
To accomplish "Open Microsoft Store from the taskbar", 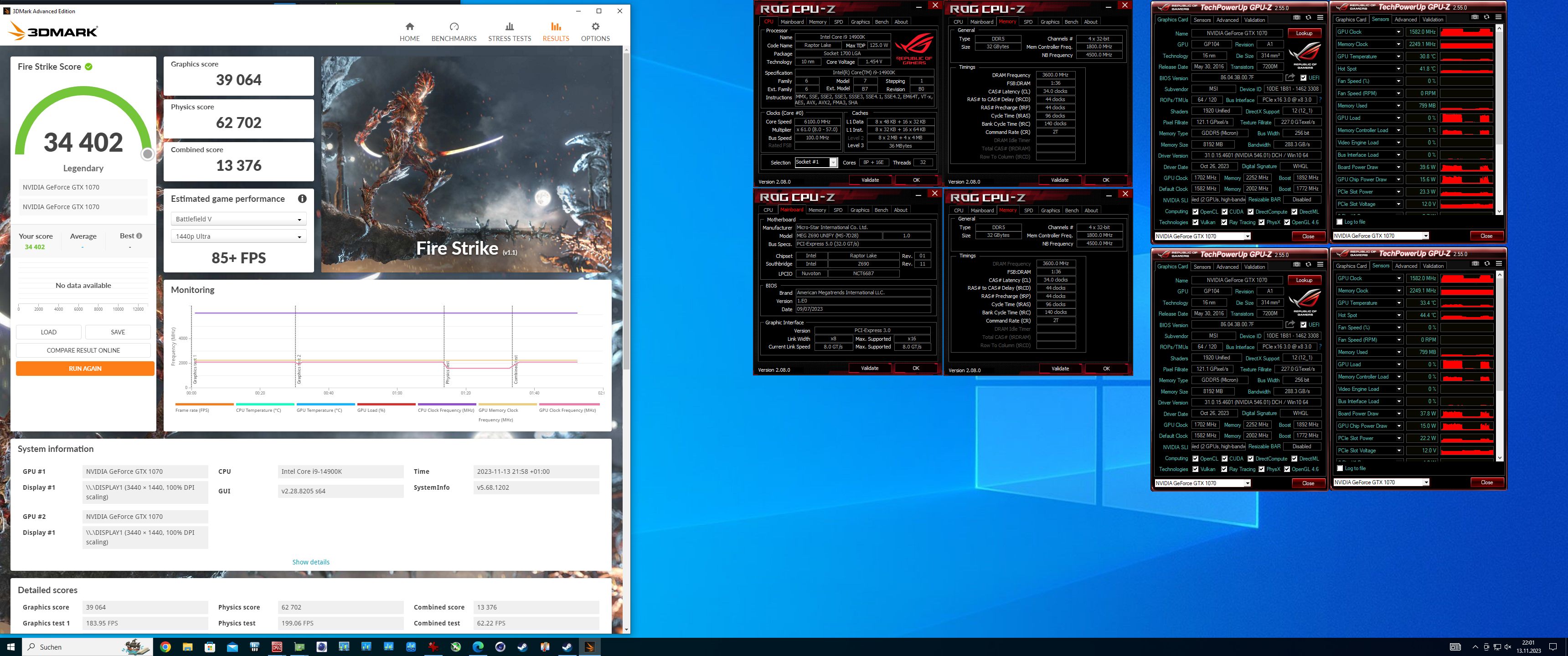I will [x=210, y=647].
